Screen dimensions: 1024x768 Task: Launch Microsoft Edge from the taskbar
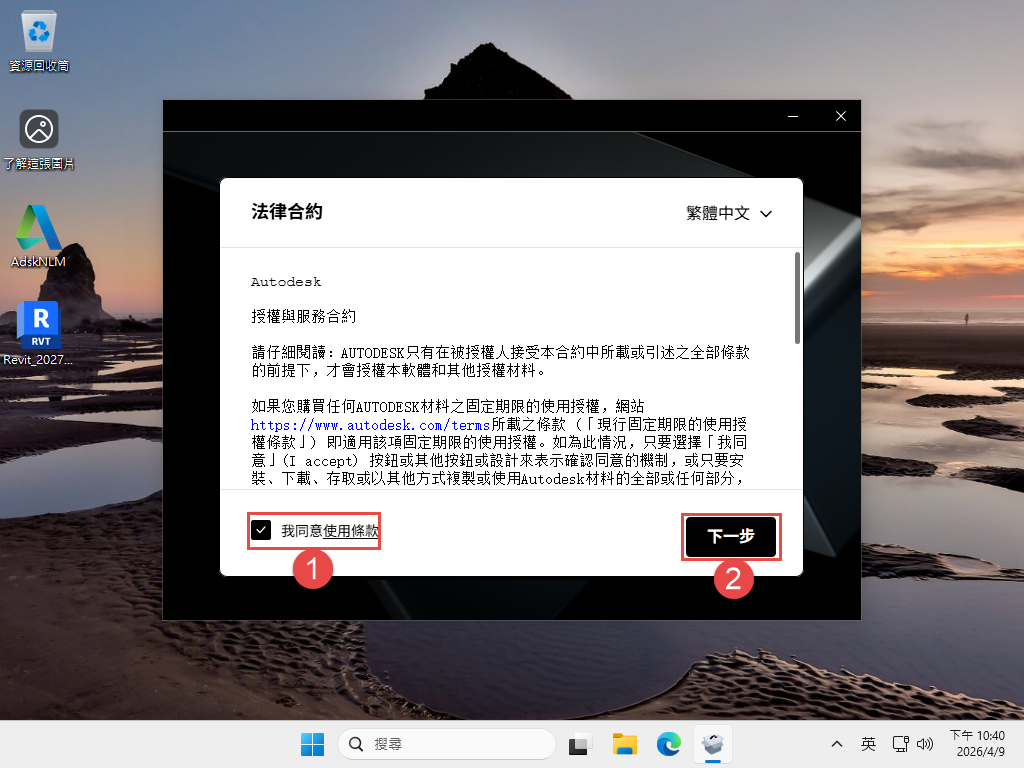point(669,744)
